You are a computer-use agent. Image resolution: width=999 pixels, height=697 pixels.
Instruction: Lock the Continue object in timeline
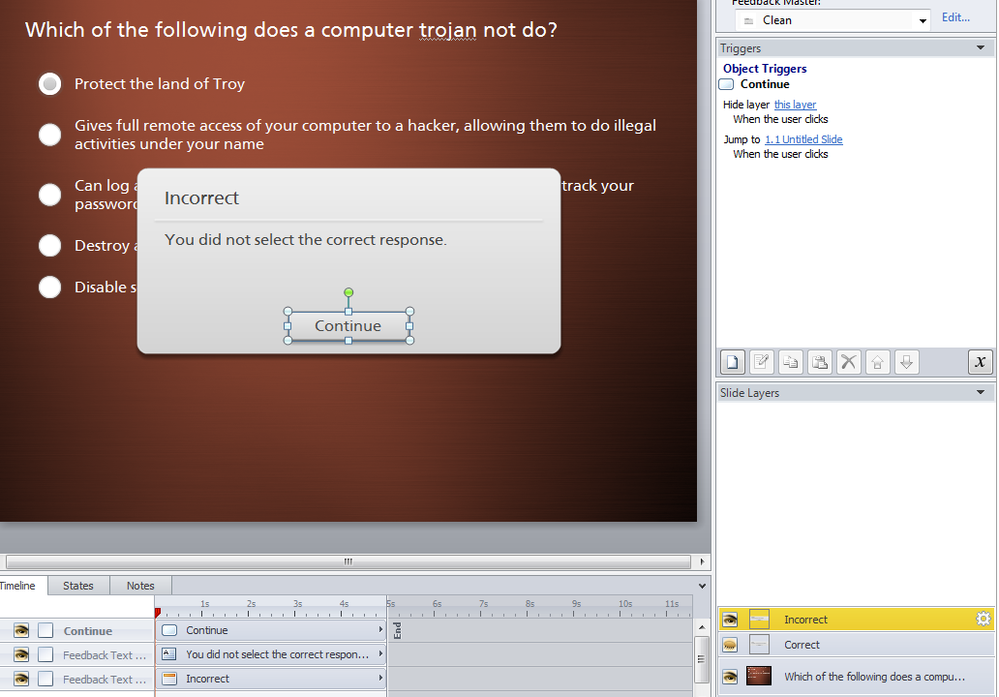45,631
